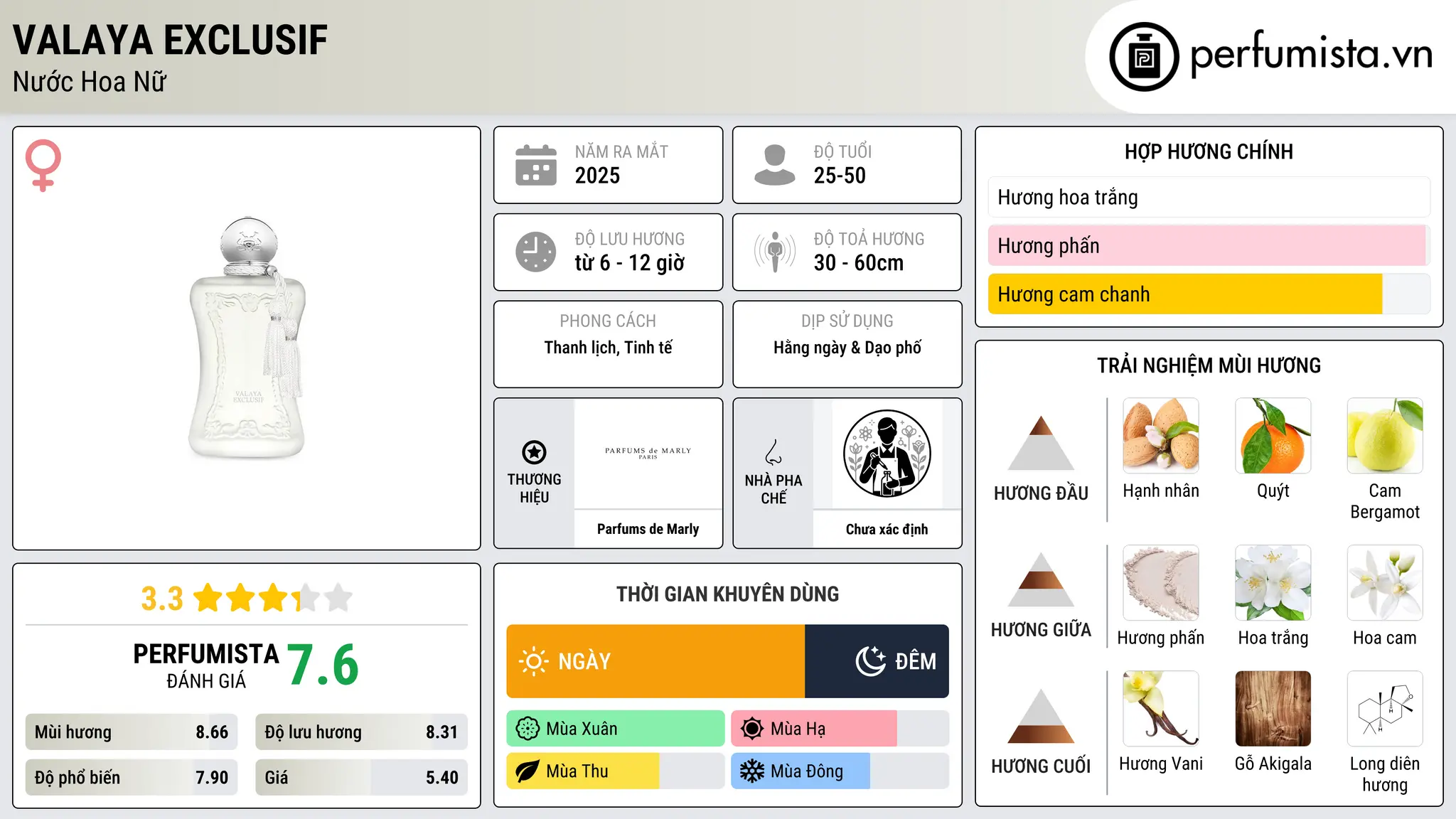Screen dimensions: 1456x819
Task: Click the Mùi hương 8.66 score bar
Action: click(x=132, y=732)
